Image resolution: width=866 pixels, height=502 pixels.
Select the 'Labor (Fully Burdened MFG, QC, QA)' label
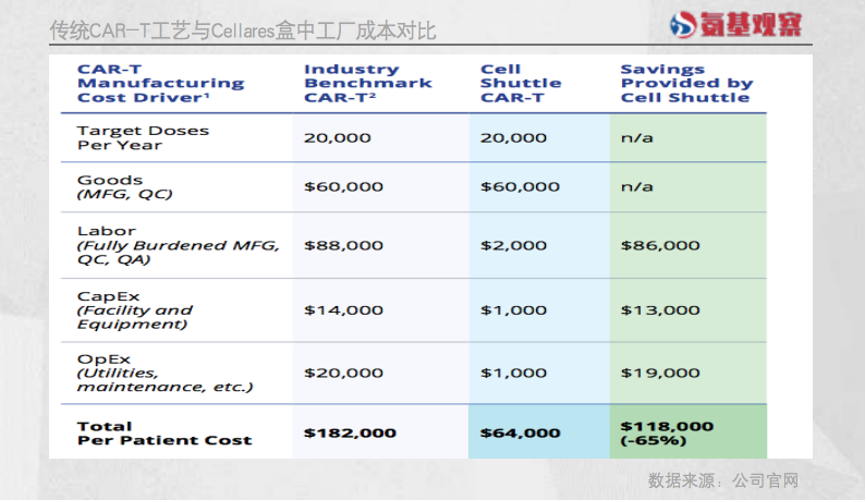click(x=178, y=245)
